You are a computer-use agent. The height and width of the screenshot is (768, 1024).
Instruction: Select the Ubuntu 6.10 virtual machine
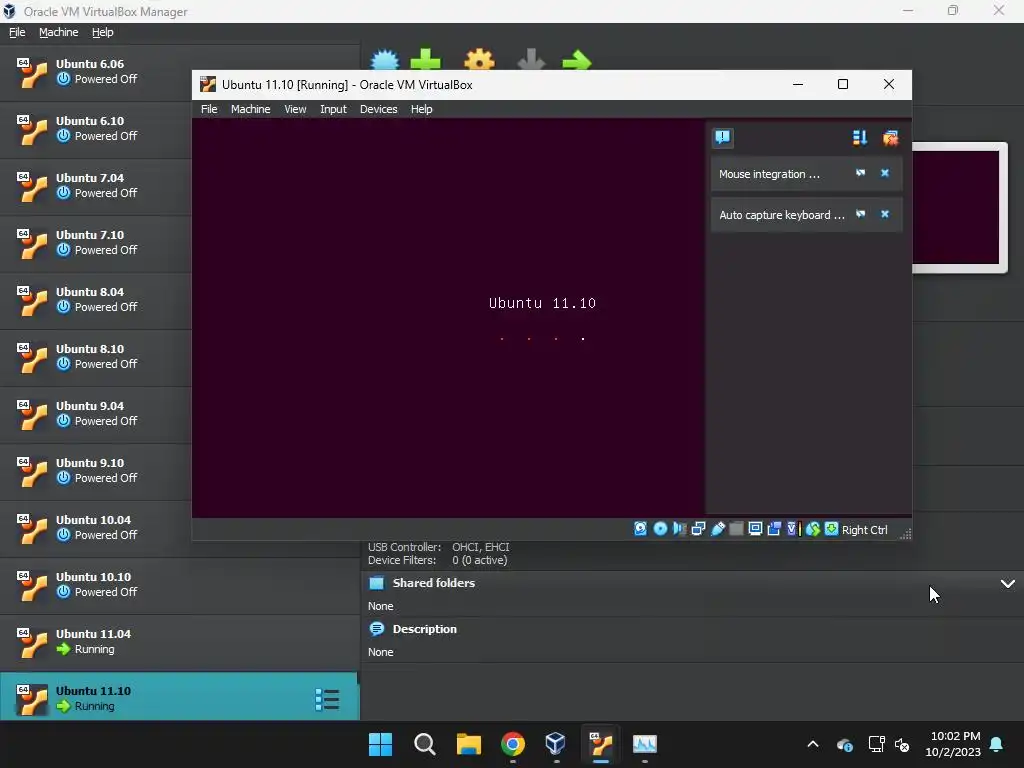coord(95,129)
